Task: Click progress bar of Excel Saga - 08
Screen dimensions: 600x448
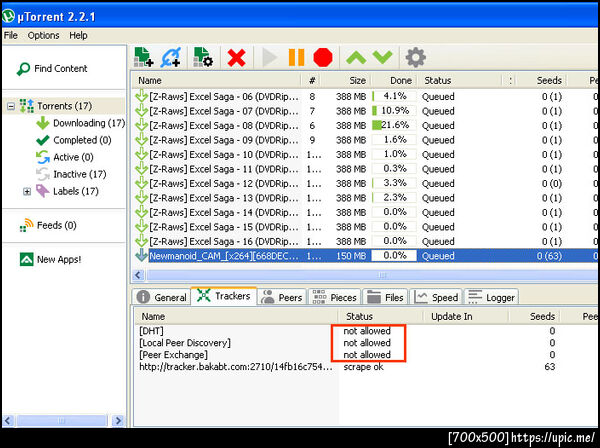Action: click(x=394, y=125)
